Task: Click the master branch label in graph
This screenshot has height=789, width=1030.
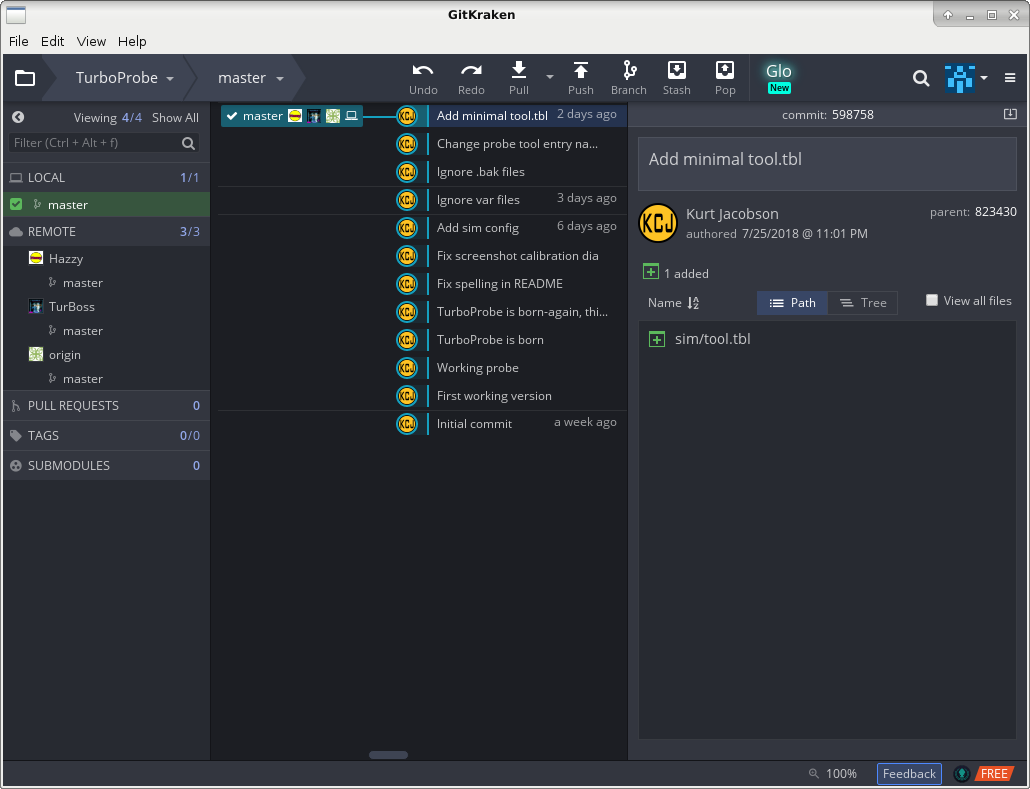Action: pos(292,116)
